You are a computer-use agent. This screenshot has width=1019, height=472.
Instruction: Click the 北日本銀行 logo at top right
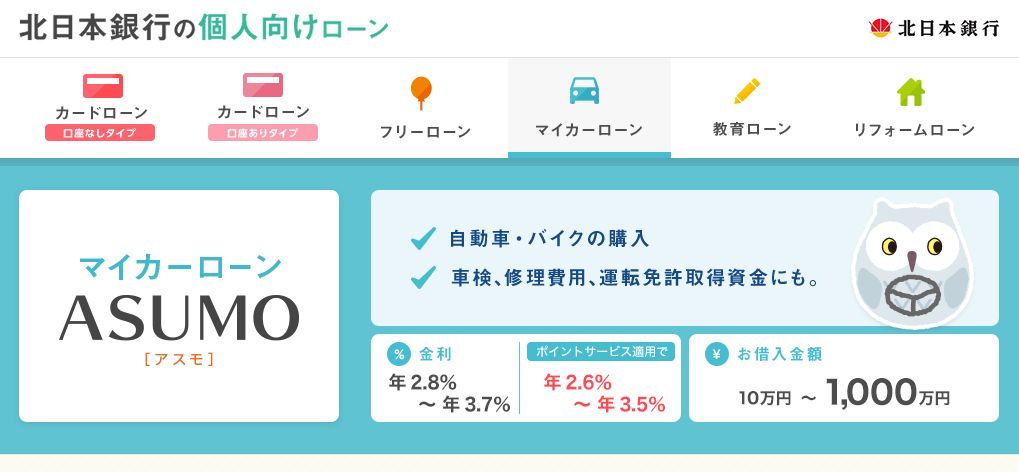tap(933, 29)
